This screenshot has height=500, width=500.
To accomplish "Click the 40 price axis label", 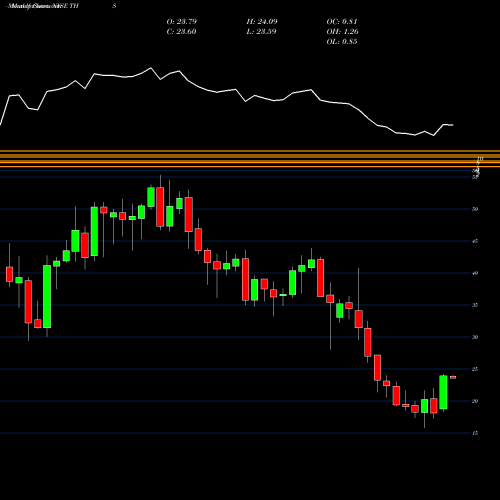I will pos(475,273).
